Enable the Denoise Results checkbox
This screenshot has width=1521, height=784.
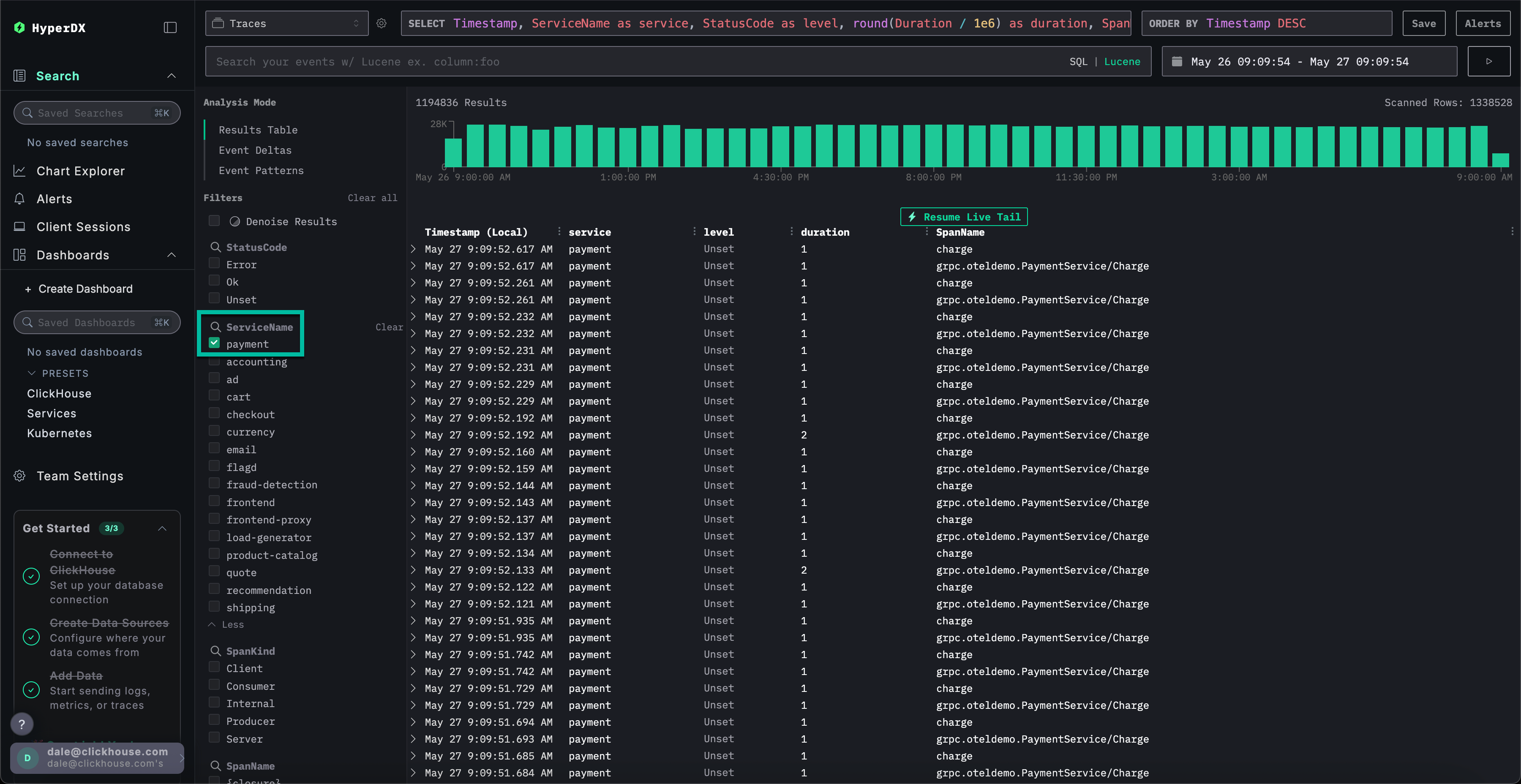click(x=214, y=221)
